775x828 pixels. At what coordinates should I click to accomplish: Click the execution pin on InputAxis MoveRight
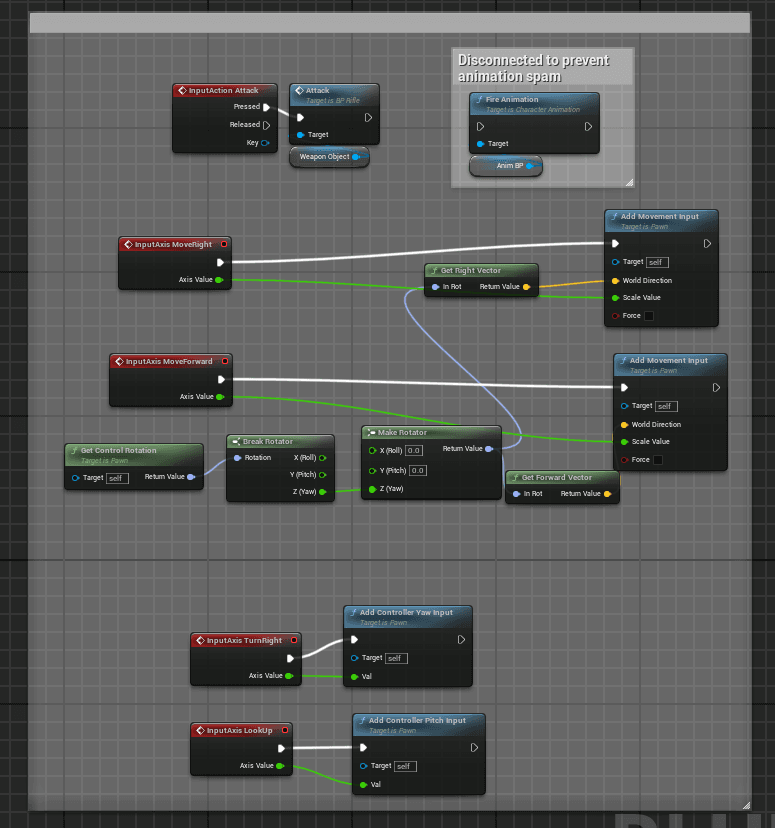[x=221, y=262]
